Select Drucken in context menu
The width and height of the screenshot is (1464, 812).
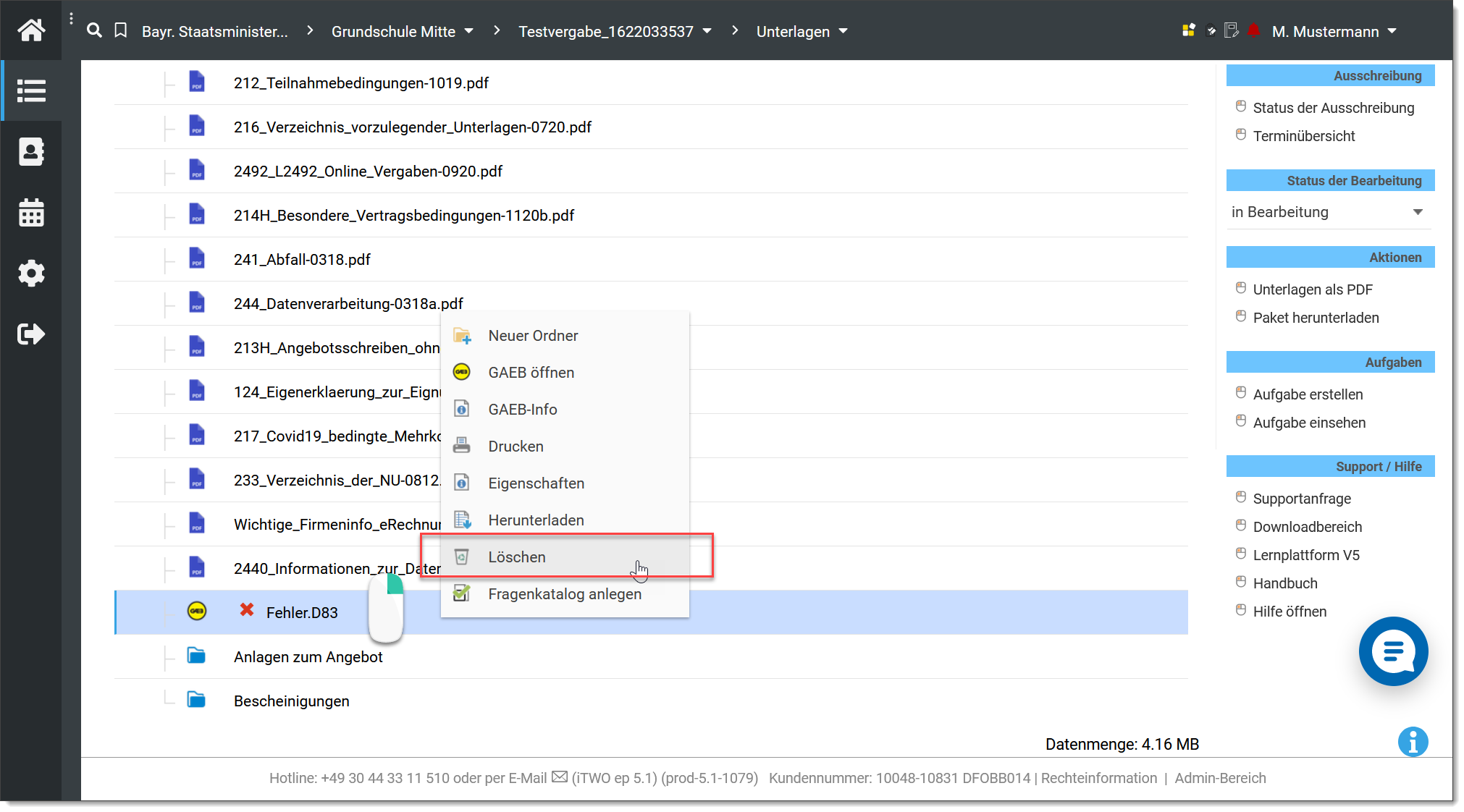pyautogui.click(x=565, y=447)
